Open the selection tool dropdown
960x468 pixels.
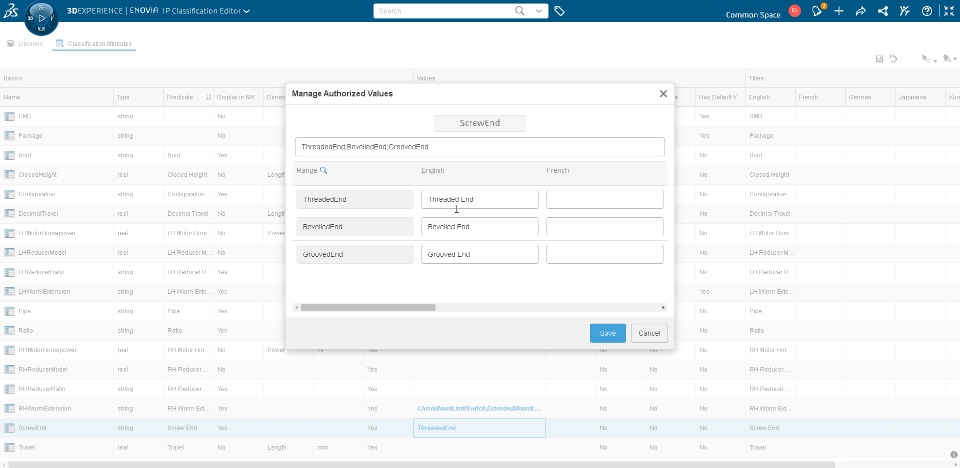point(930,59)
